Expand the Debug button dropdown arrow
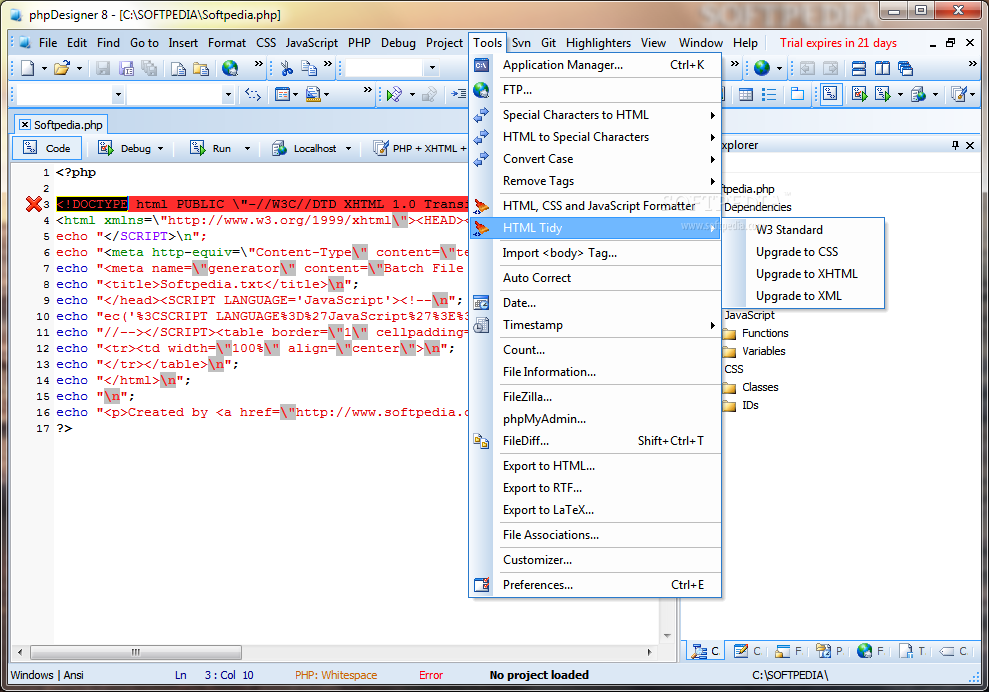The height and width of the screenshot is (692, 989). [x=160, y=149]
